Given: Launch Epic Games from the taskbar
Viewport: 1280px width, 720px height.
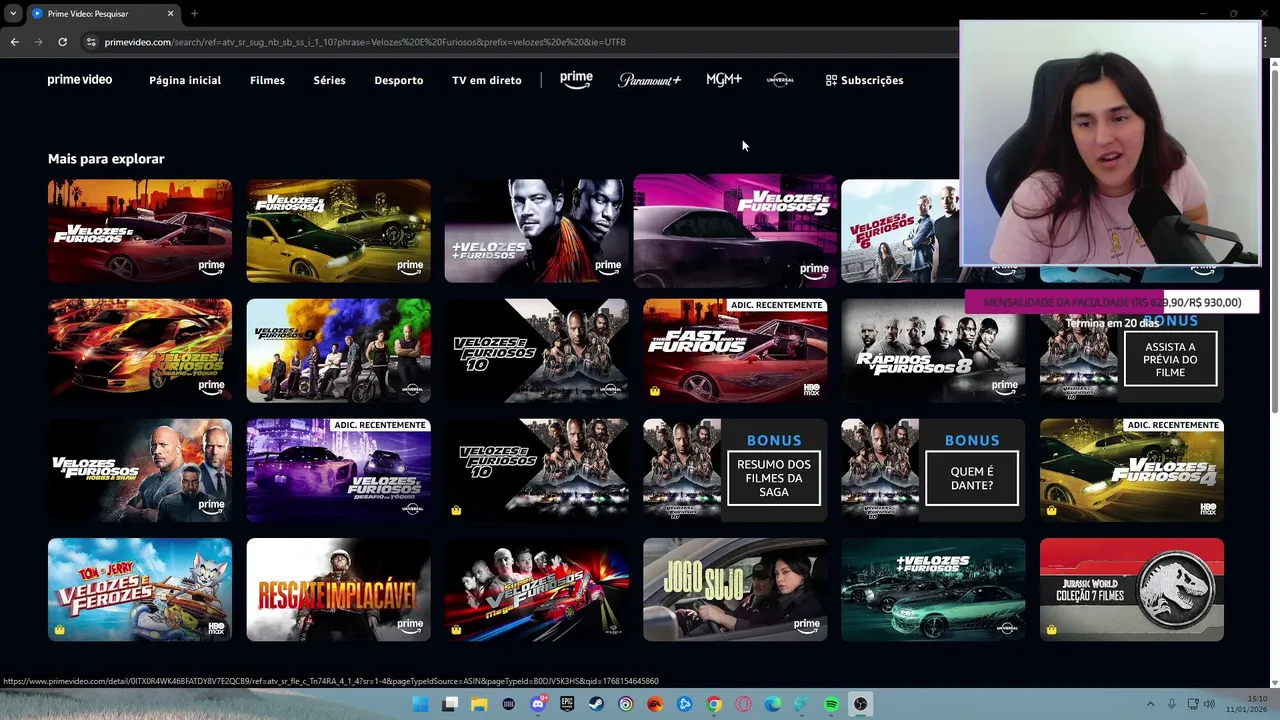Looking at the screenshot, I should click(567, 704).
